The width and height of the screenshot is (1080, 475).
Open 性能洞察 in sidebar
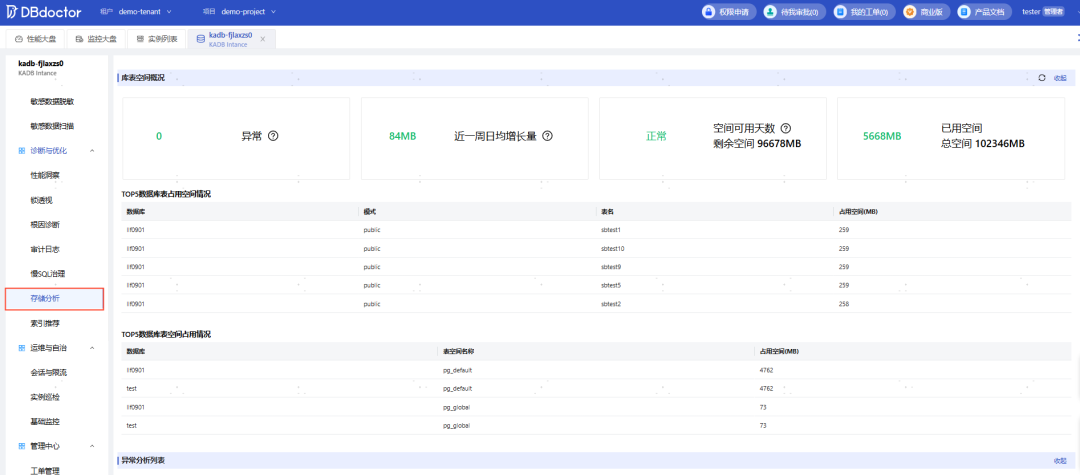coord(45,176)
